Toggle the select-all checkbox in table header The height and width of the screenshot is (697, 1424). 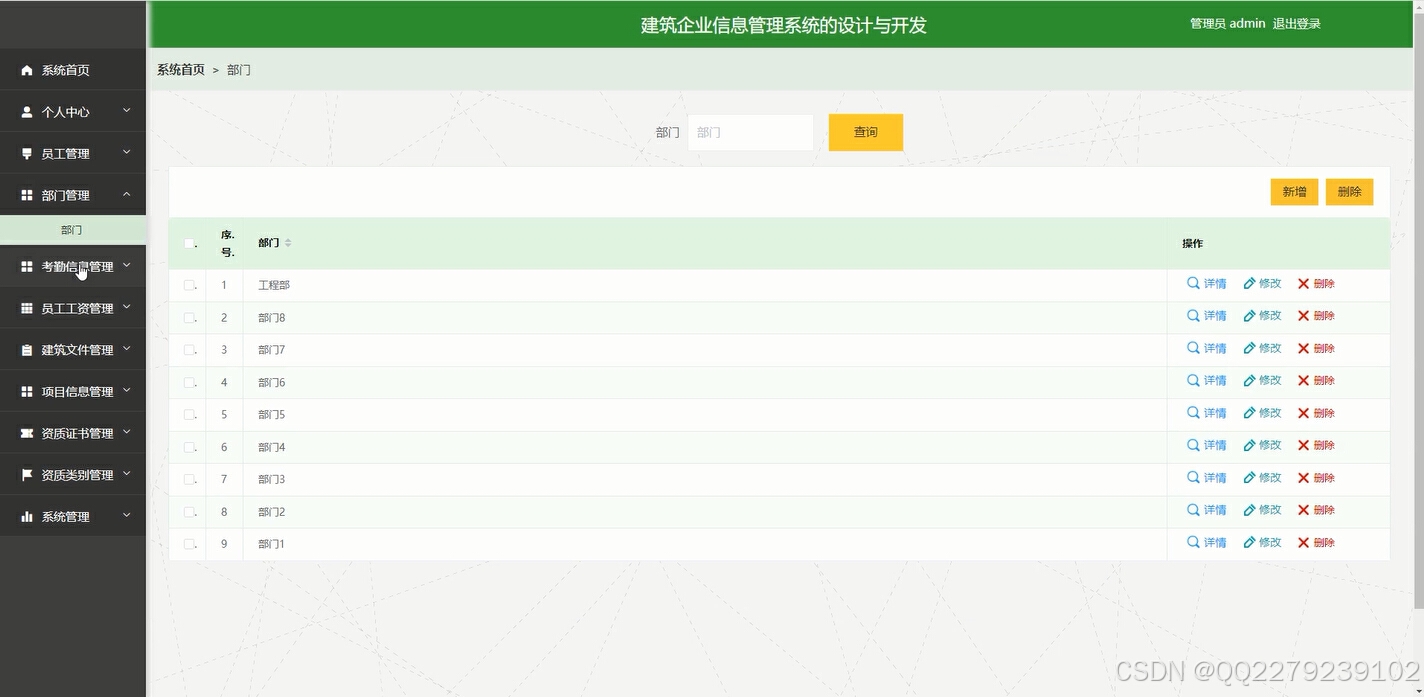tap(187, 243)
